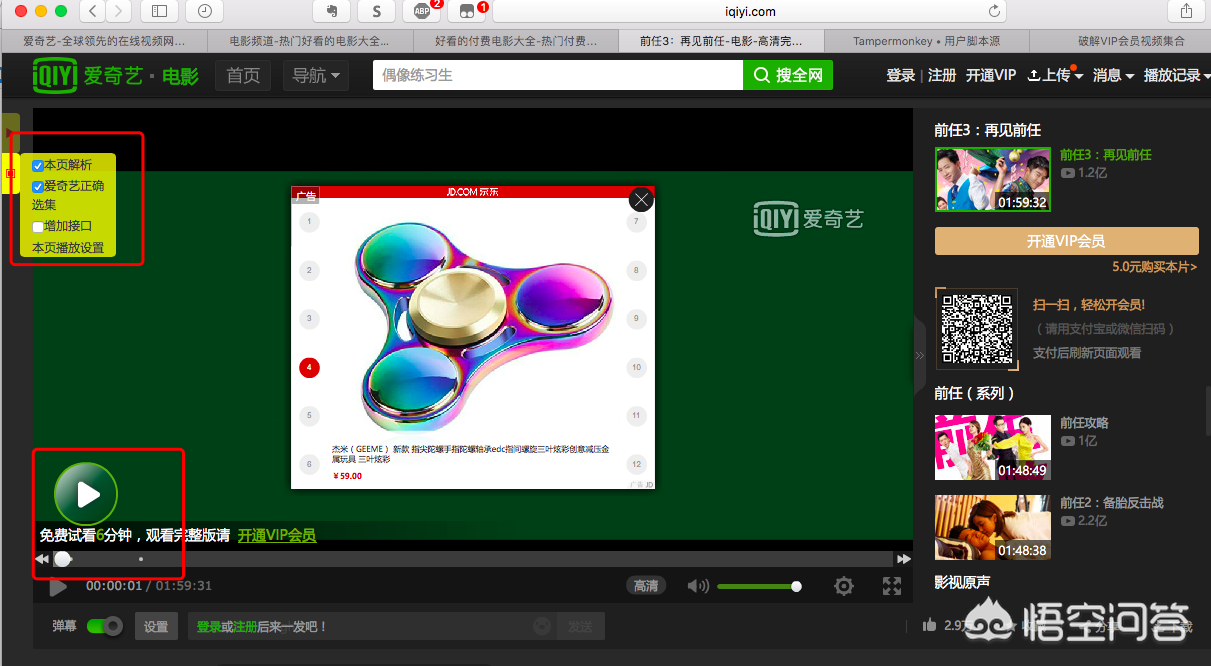The width and height of the screenshot is (1211, 666).
Task: Enable the 增加接口 checkbox
Action: [38, 227]
